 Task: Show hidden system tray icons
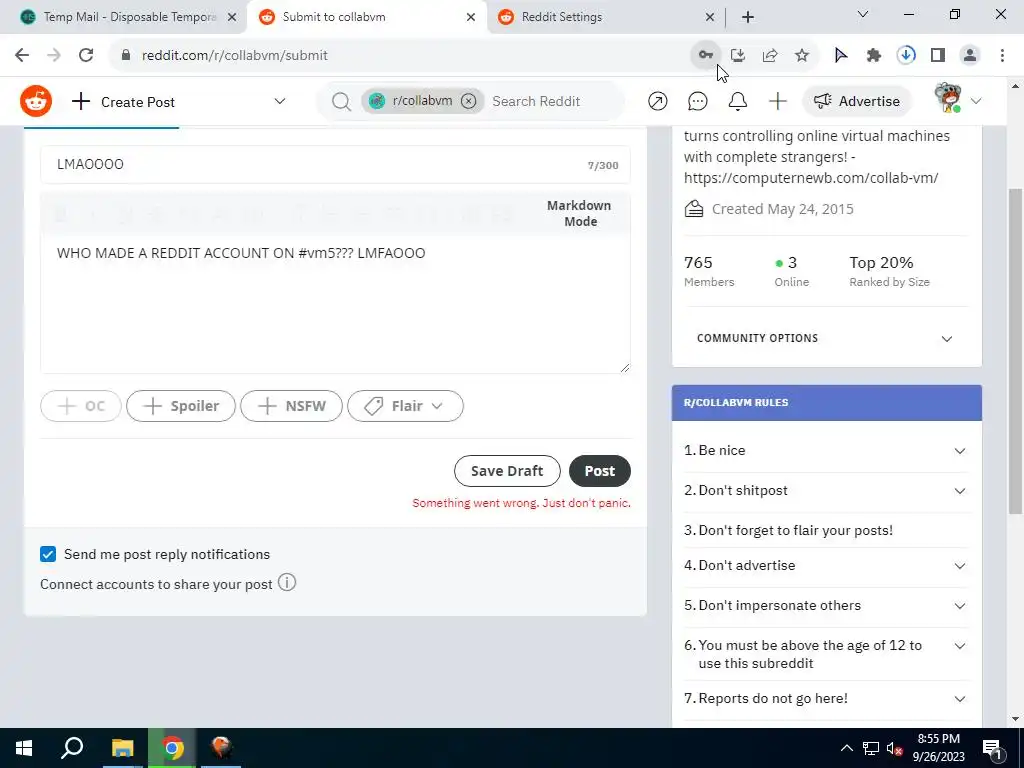tap(846, 748)
